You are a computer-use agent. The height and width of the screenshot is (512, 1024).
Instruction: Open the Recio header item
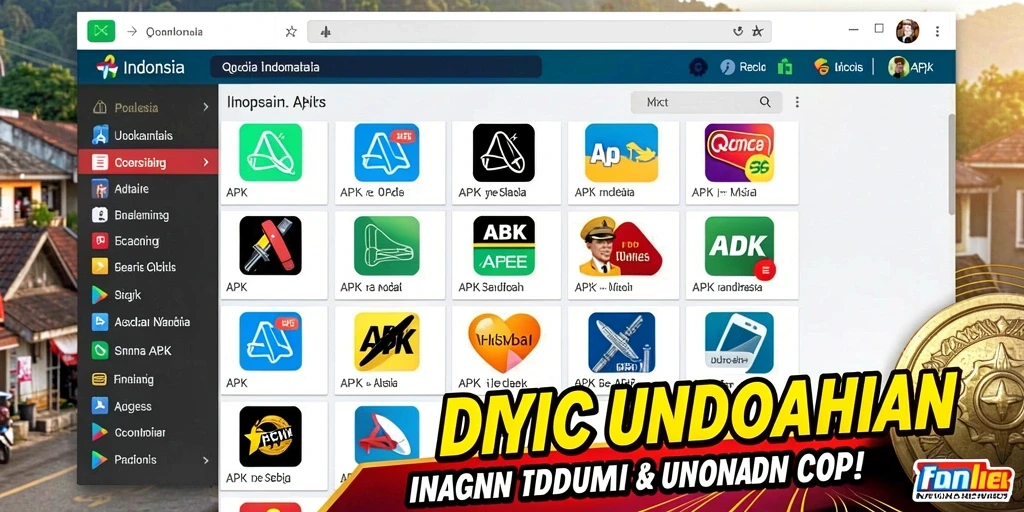coord(743,67)
